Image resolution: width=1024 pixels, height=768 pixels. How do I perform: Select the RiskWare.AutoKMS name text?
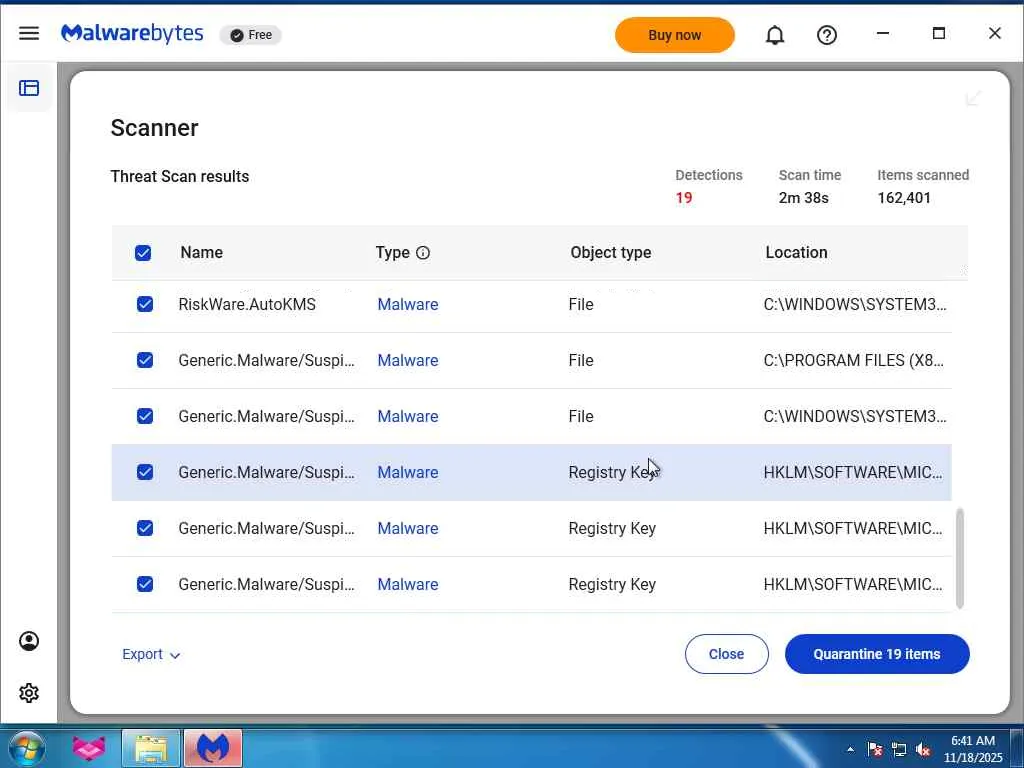pyautogui.click(x=247, y=304)
